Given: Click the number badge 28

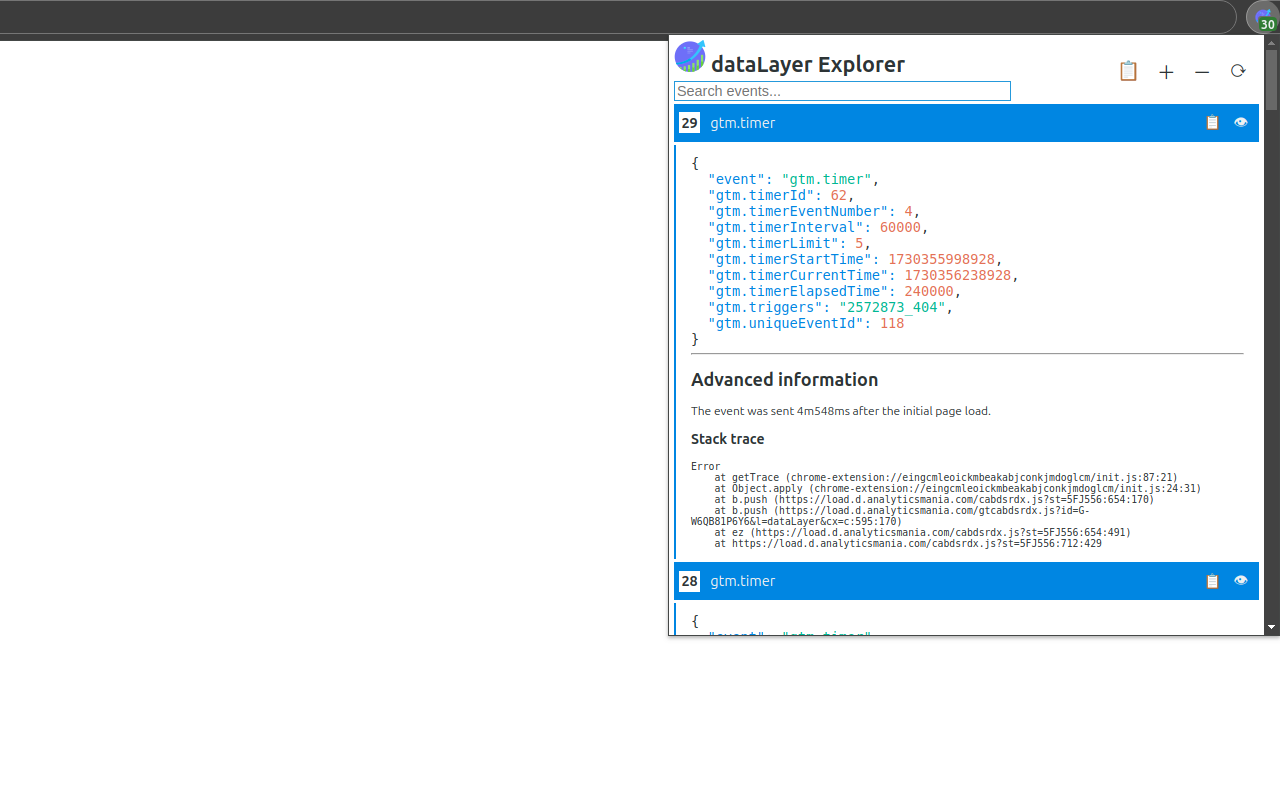Looking at the screenshot, I should click(689, 581).
